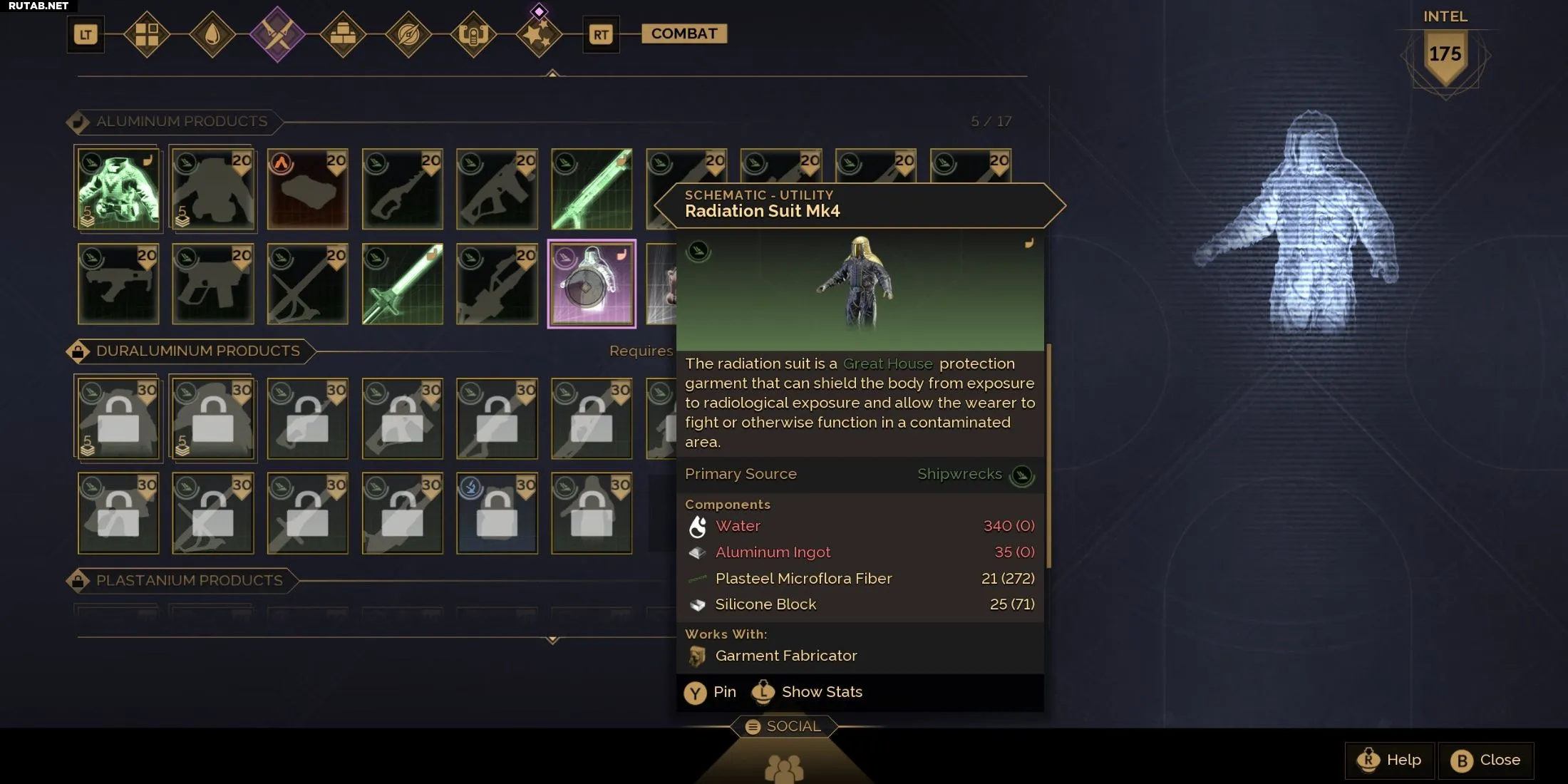Select the stars category icon in top bar
Viewport: 1568px width, 784px height.
click(539, 34)
